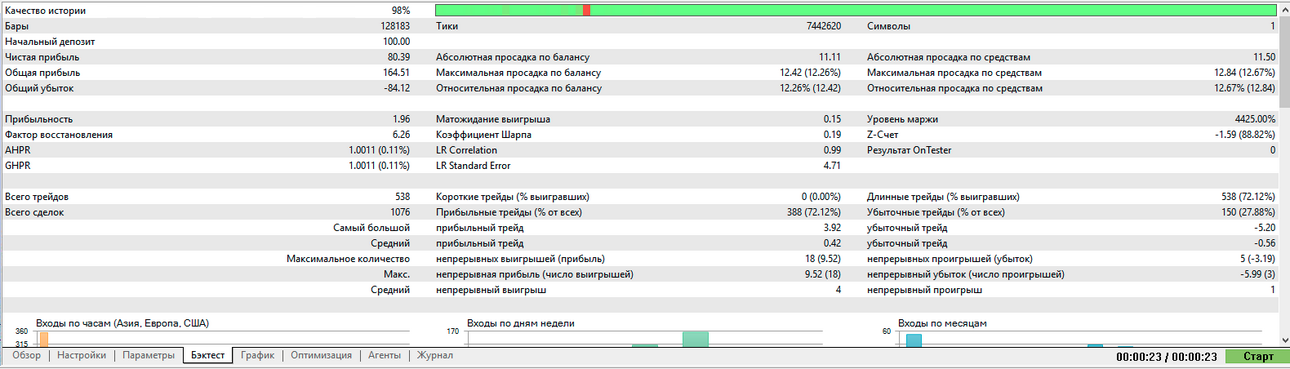1290x369 pixels.
Task: Click the Фактор восстановления value 6.26
Action: 402,134
